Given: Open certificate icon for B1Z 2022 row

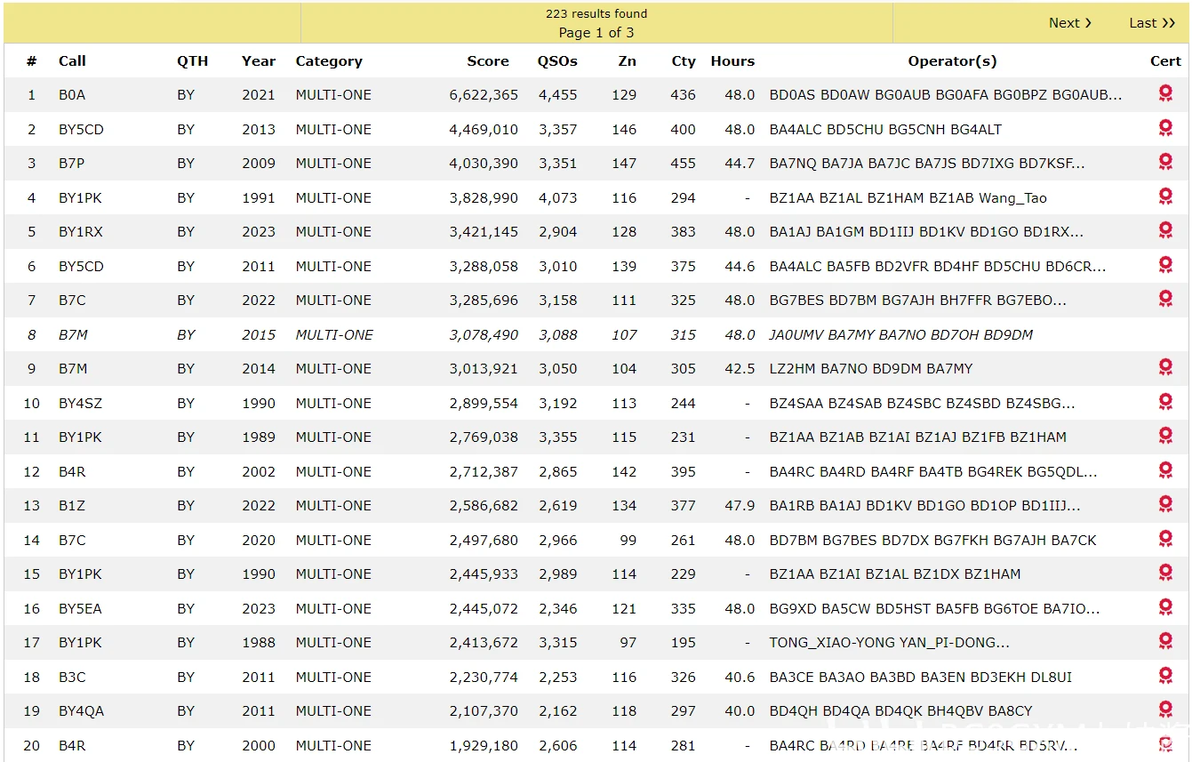Looking at the screenshot, I should 1165,504.
